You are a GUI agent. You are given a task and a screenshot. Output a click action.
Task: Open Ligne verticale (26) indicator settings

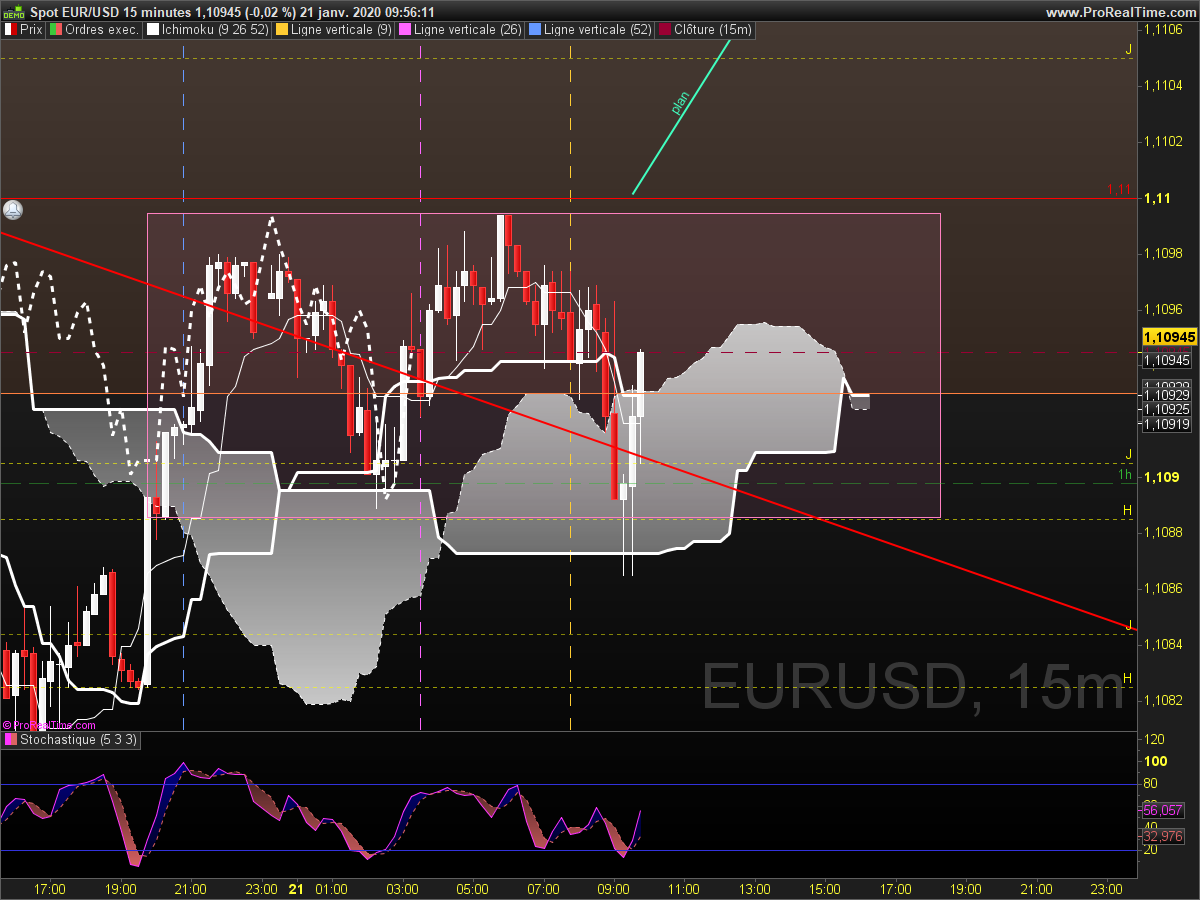click(459, 30)
